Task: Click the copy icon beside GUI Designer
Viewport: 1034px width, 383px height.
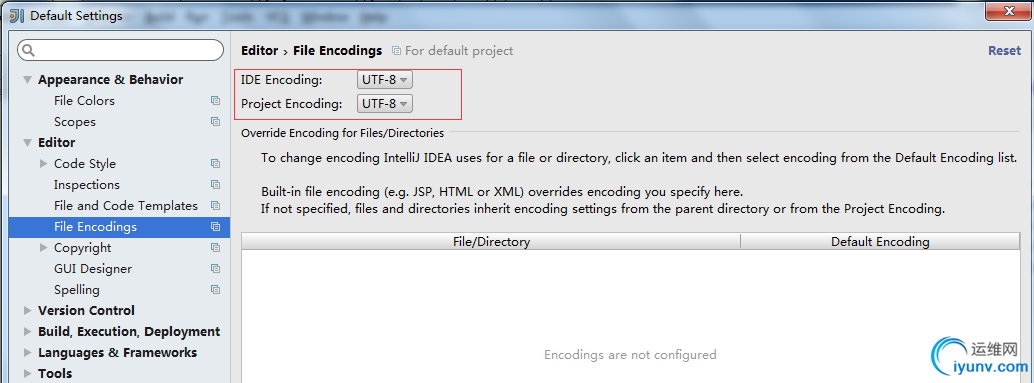Action: coord(215,269)
